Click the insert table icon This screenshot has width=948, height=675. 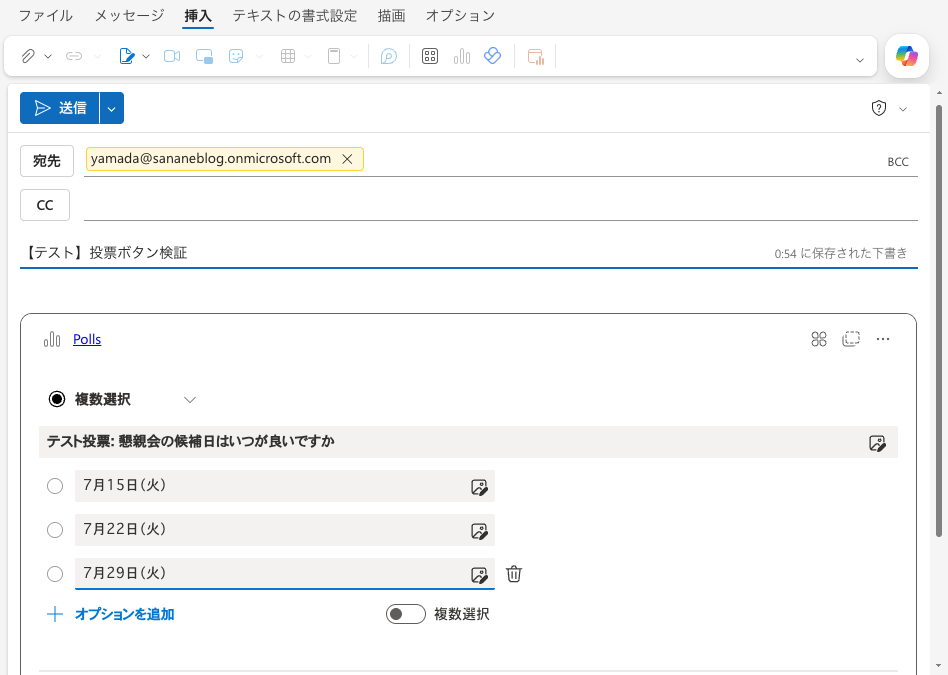[x=288, y=56]
